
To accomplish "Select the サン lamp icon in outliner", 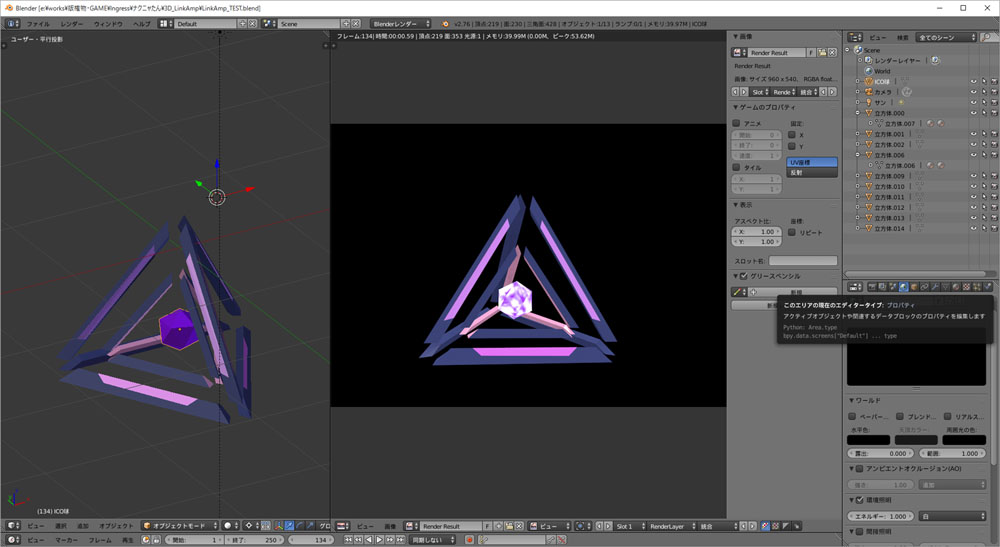I will pyautogui.click(x=868, y=102).
